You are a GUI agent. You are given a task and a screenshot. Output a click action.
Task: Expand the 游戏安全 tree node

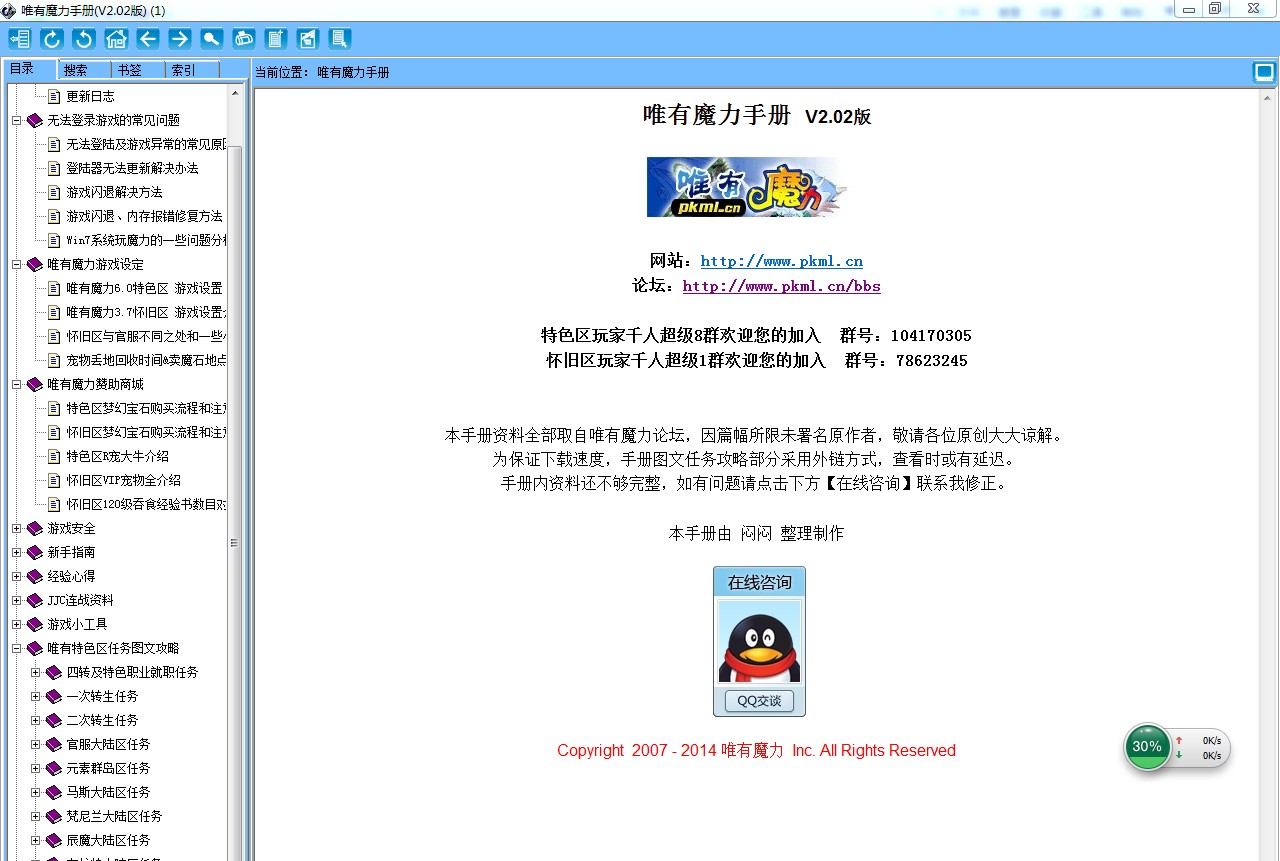pos(17,528)
